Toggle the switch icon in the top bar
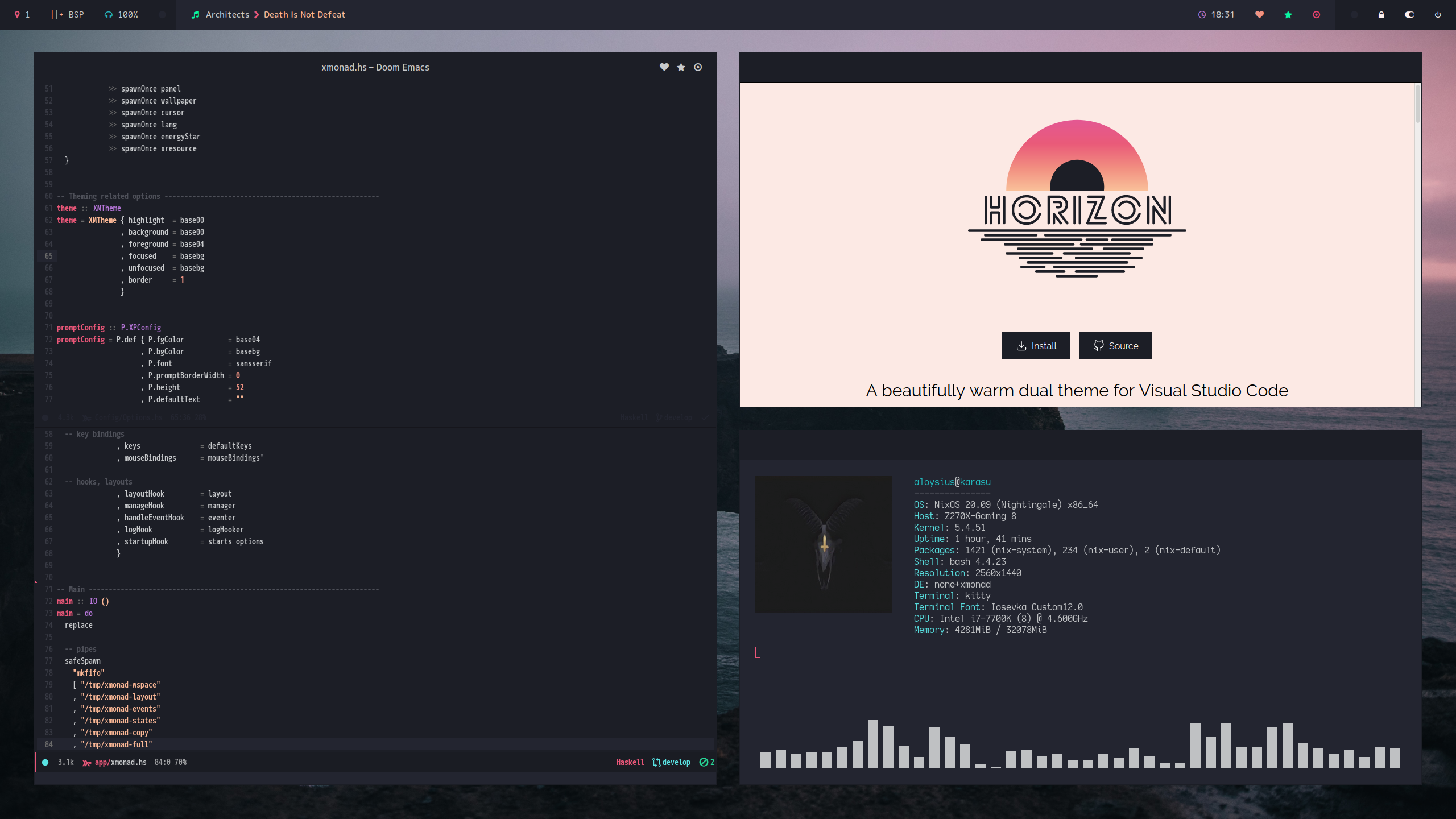1456x819 pixels. pos(1409,15)
